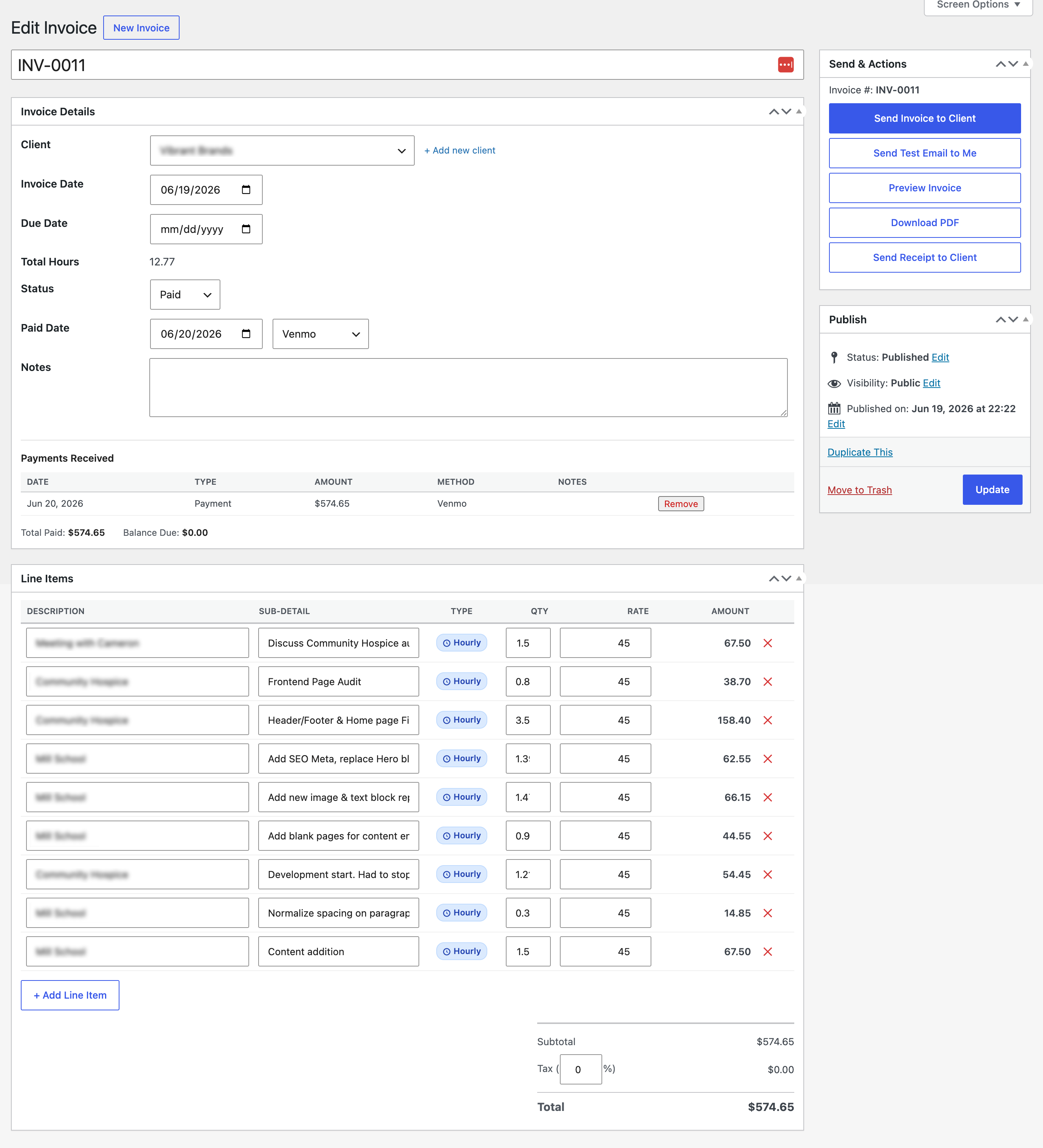This screenshot has width=1043, height=1148.
Task: Click Preview Invoice button
Action: (925, 188)
